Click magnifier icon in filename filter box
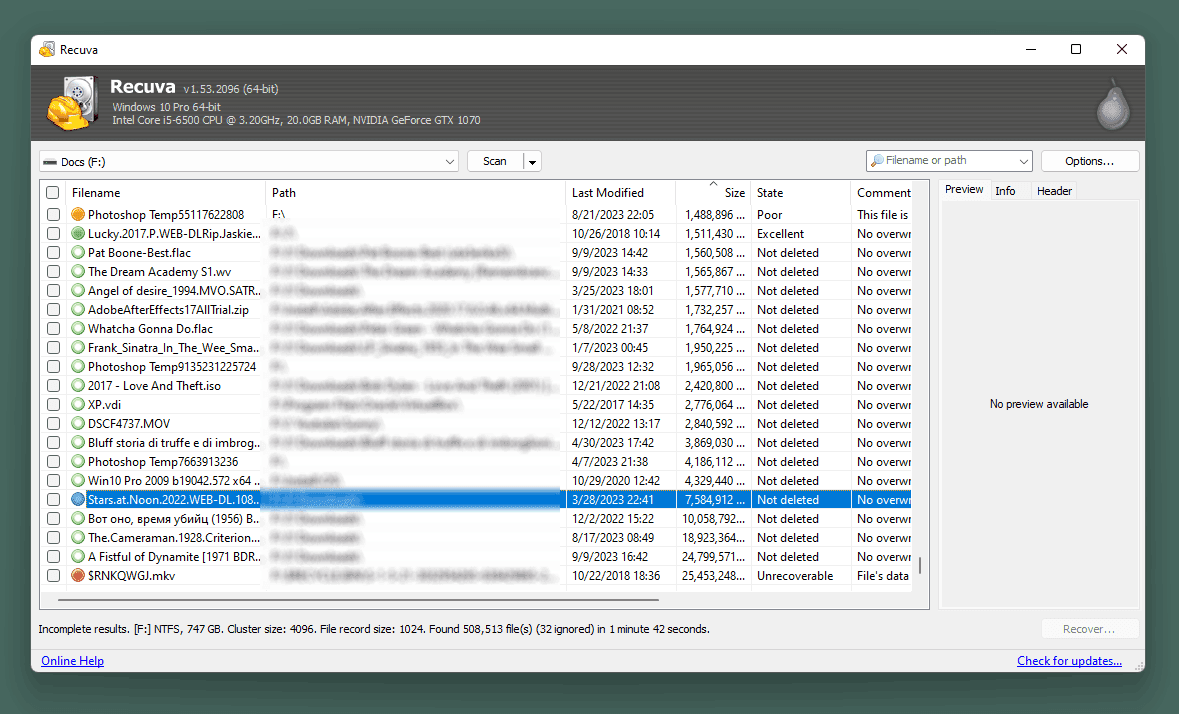 (877, 161)
